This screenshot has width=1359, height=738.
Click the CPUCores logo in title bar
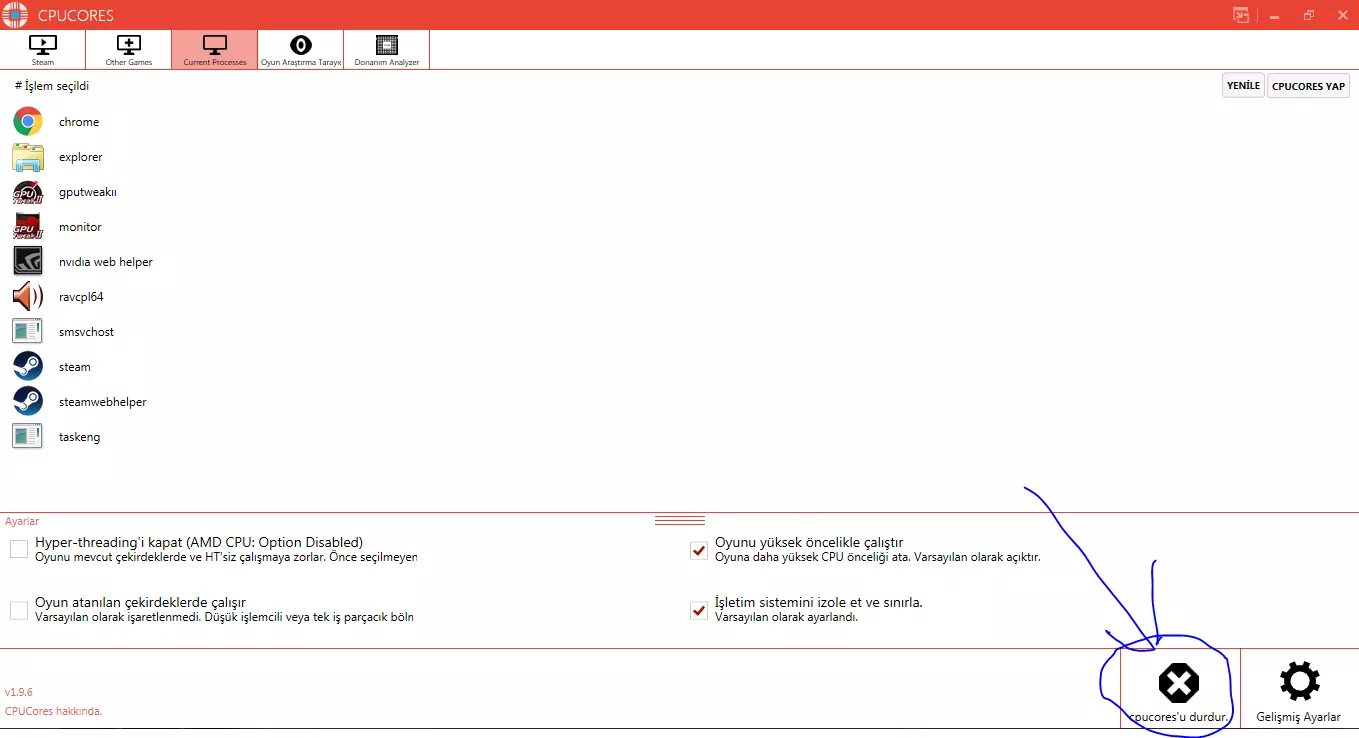click(x=14, y=15)
